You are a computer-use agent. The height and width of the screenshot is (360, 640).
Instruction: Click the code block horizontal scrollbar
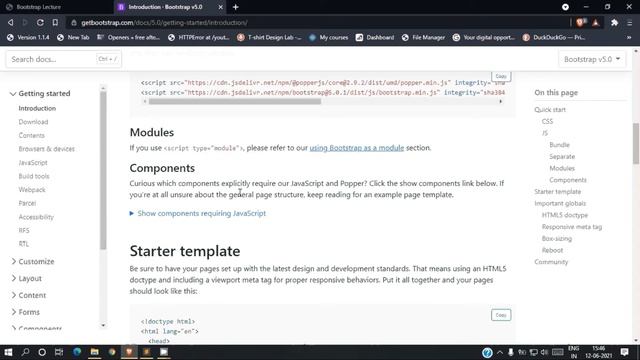(235, 101)
